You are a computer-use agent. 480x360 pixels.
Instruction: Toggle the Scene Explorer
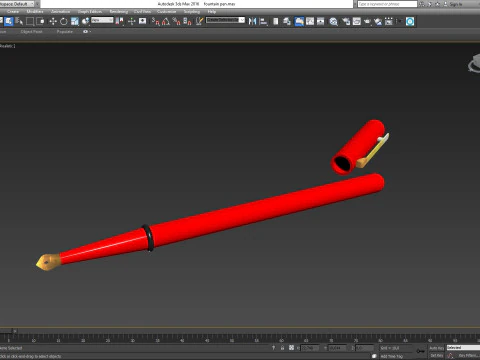276,22
